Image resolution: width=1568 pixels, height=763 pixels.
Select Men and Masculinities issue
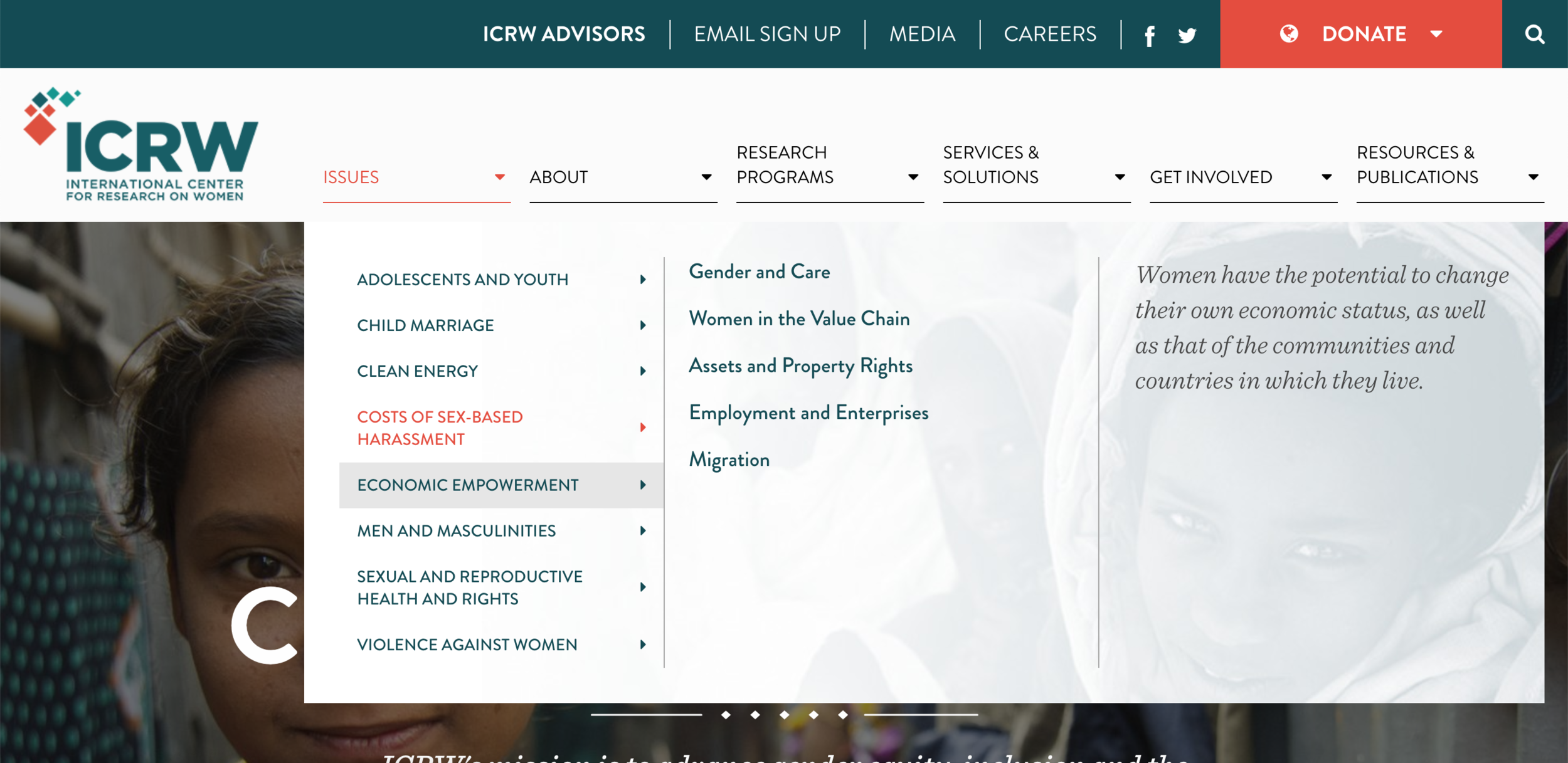(457, 531)
